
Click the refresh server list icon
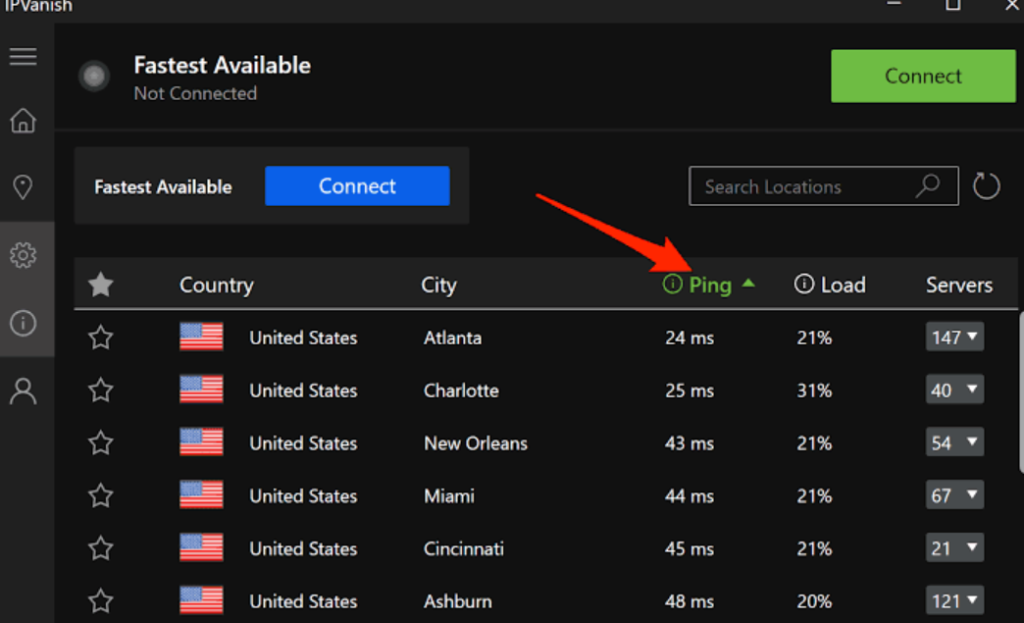[986, 186]
